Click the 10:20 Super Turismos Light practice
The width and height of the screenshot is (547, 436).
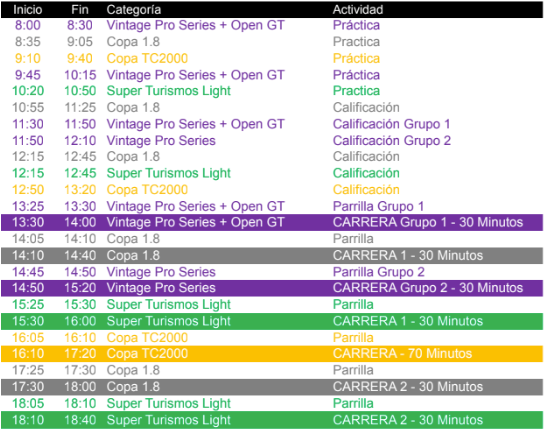tap(272, 91)
